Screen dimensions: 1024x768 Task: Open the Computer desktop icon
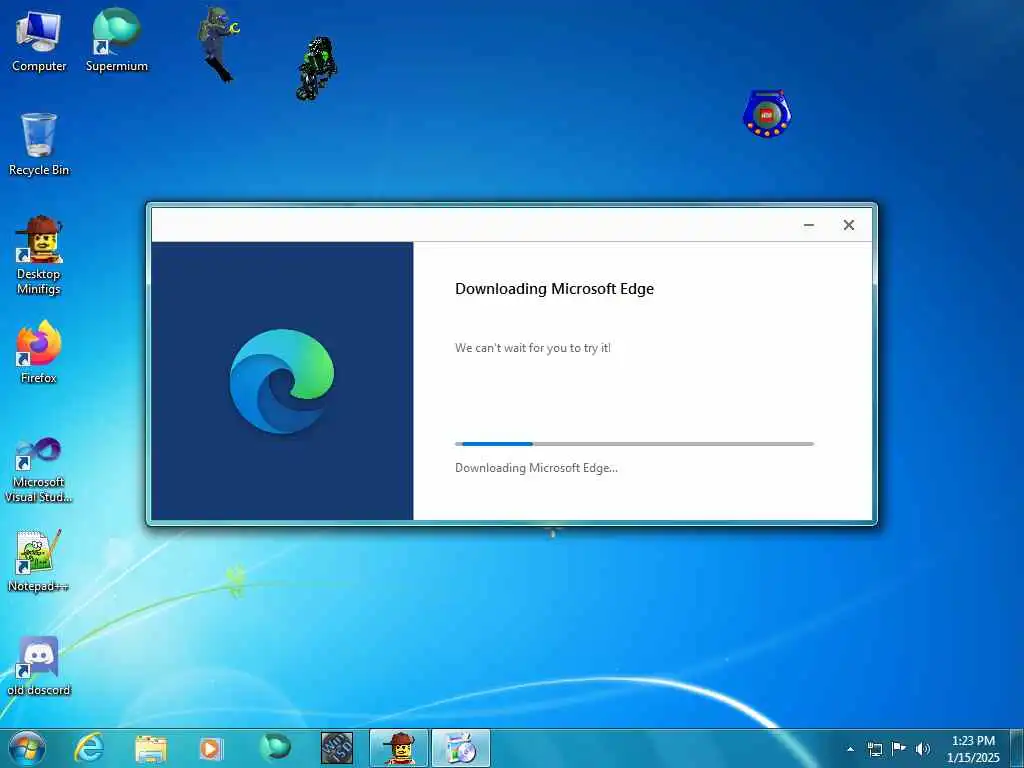click(39, 42)
